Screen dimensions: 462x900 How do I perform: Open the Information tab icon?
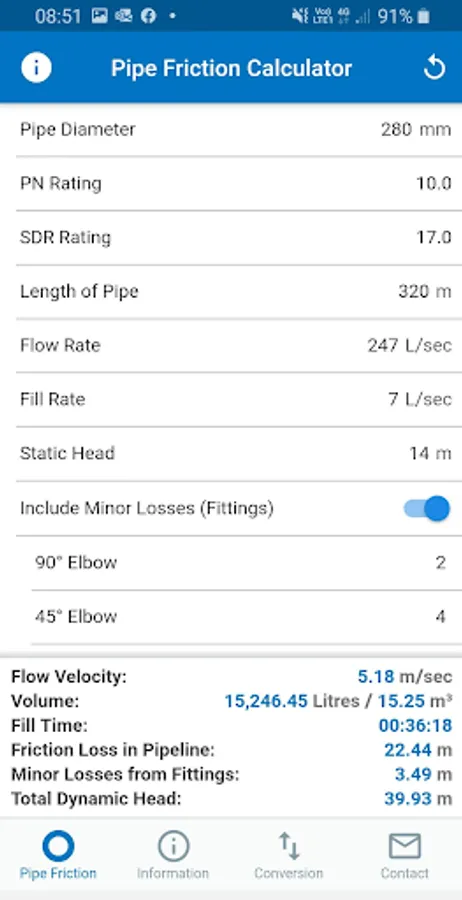tap(173, 845)
